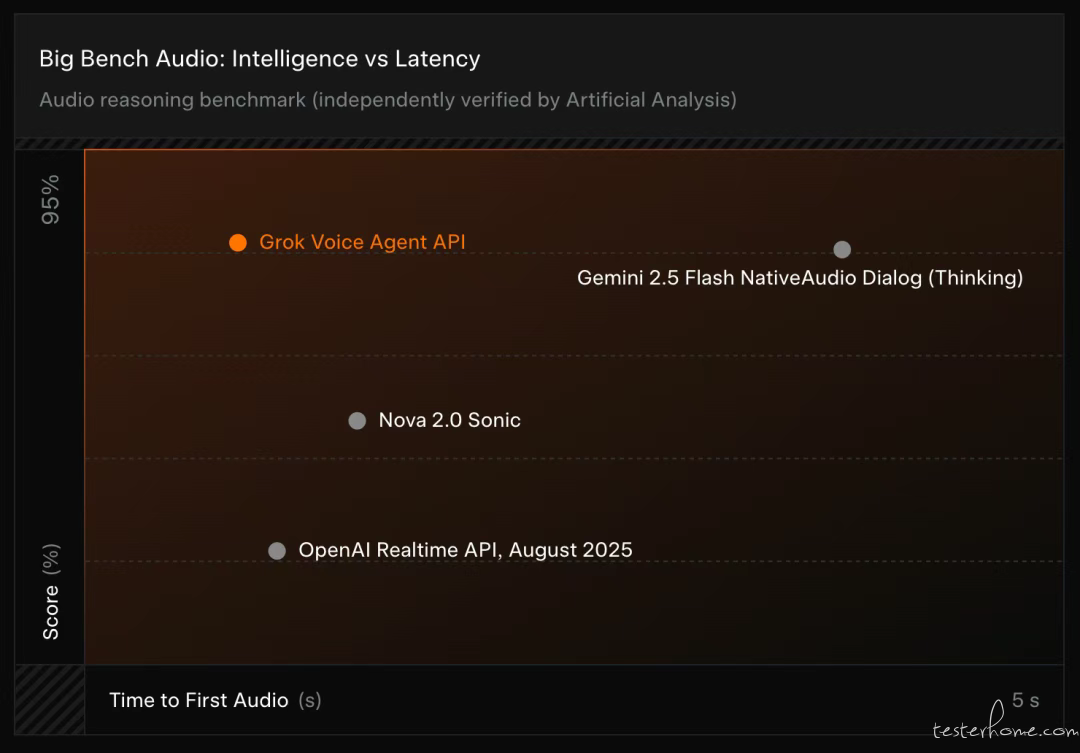Select the Nova 2.0 Sonic text label
Image resolution: width=1080 pixels, height=753 pixels.
coord(449,421)
